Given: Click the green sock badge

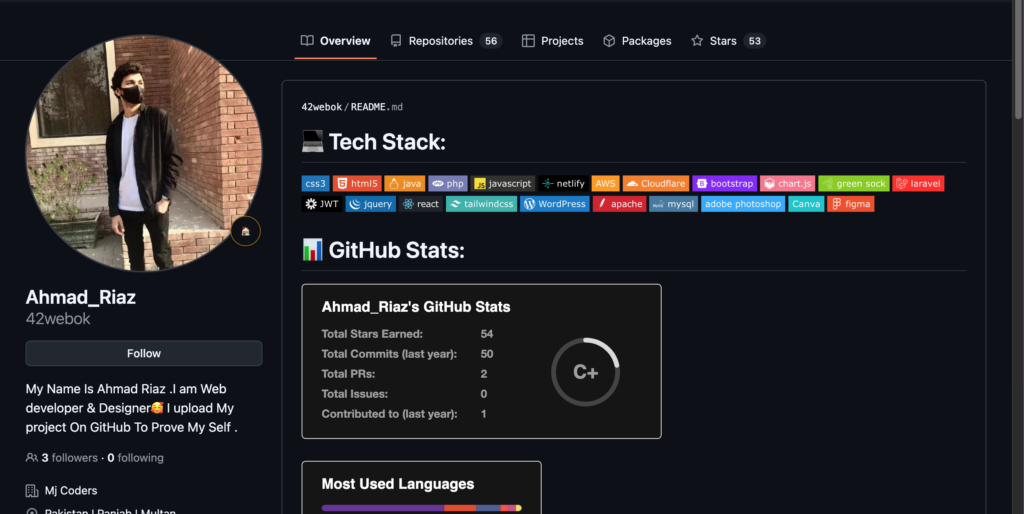Looking at the screenshot, I should 854,184.
